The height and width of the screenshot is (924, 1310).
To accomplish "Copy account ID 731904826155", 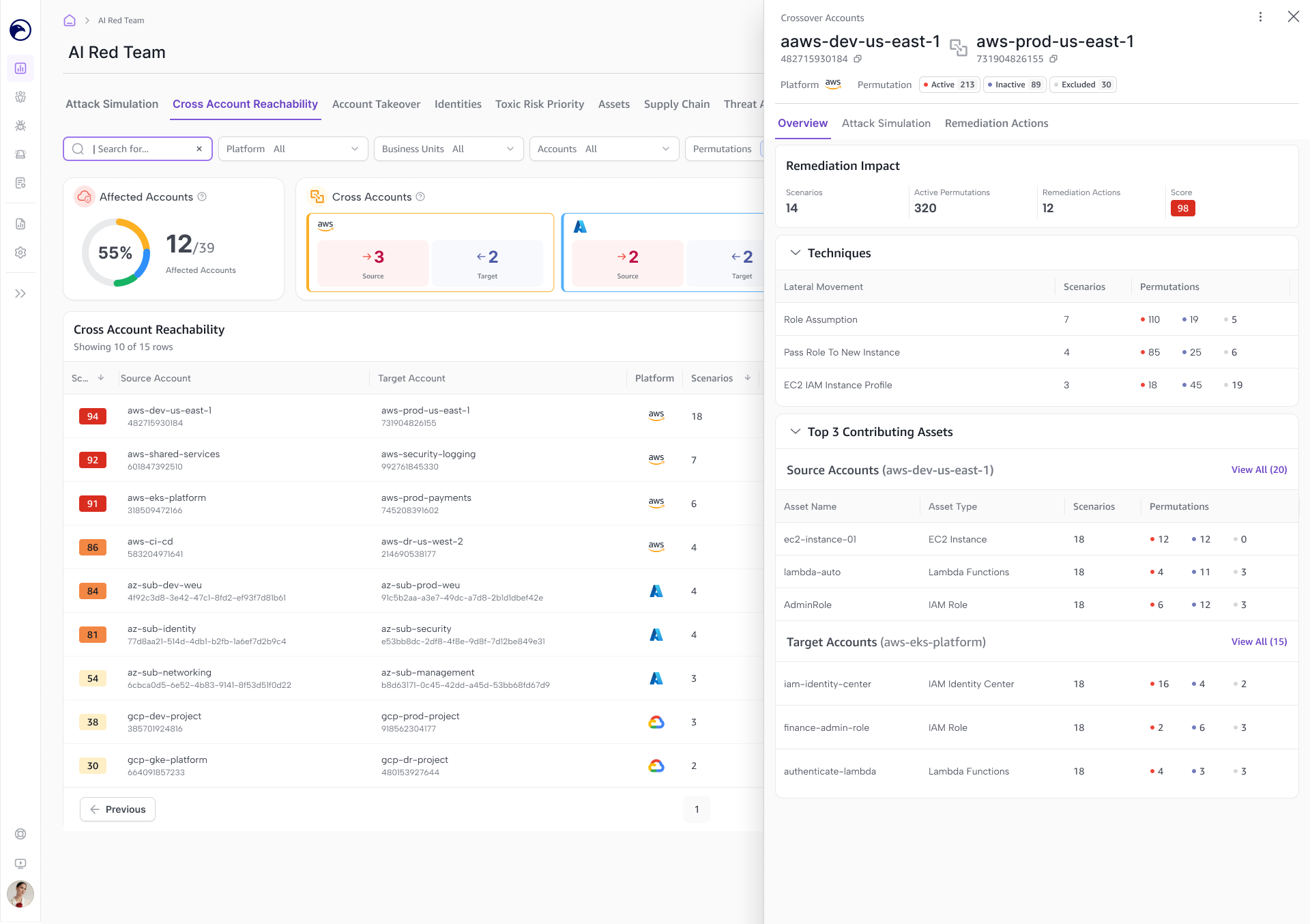I will [1053, 59].
